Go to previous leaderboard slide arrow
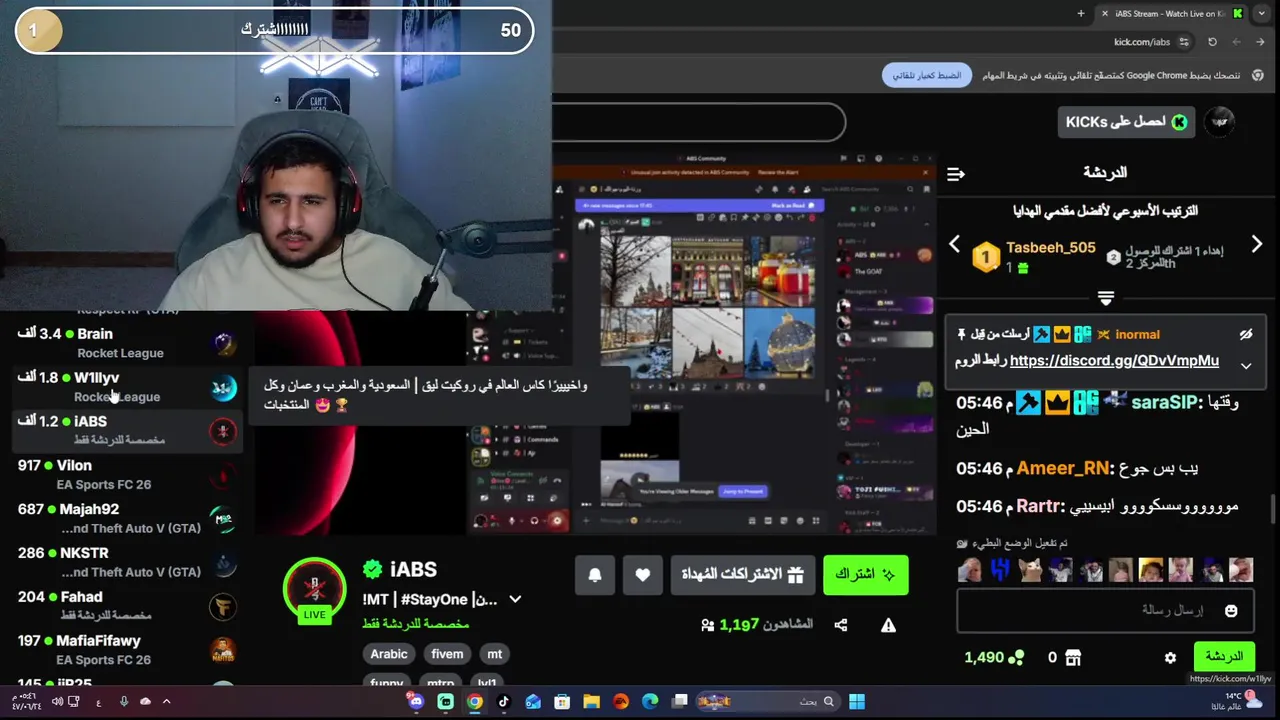Image resolution: width=1280 pixels, height=720 pixels. (954, 244)
